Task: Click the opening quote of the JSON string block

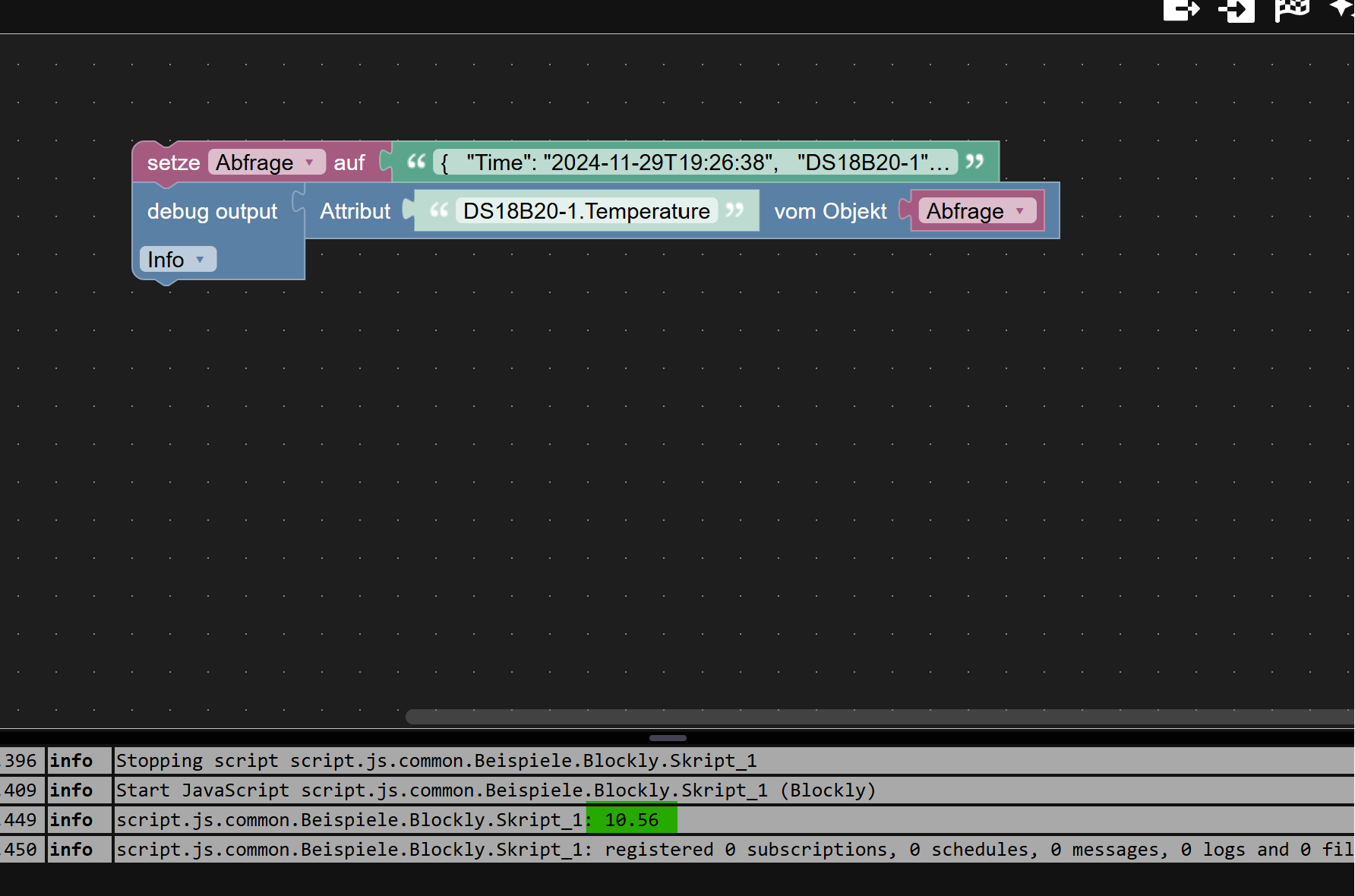Action: click(416, 161)
